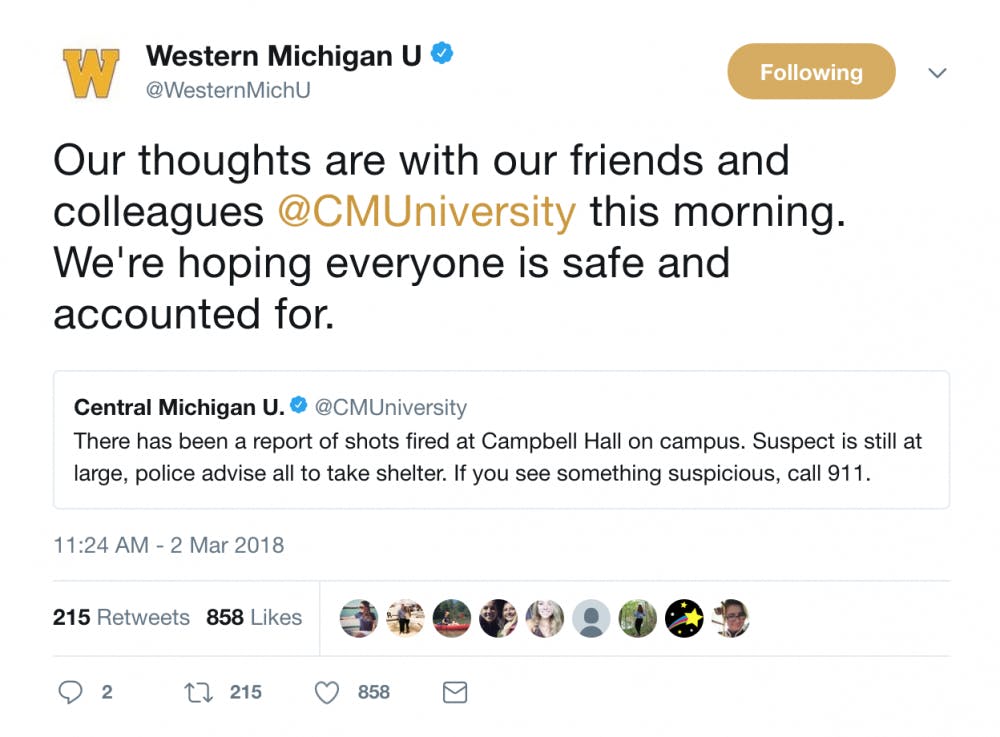Click the Central Michigan U. name in quote
This screenshot has width=1000, height=737.
point(179,407)
